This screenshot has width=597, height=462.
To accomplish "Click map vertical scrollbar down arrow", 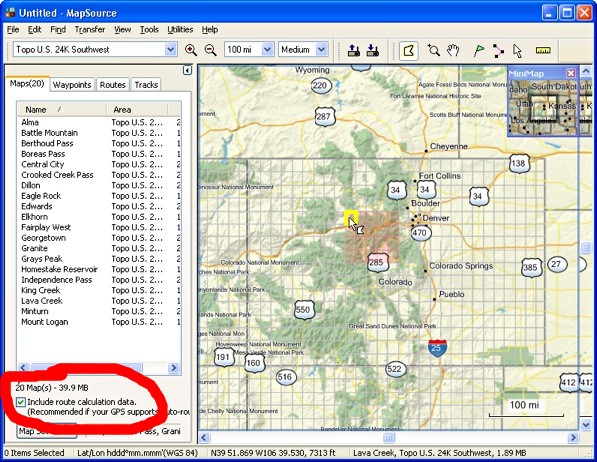I will [586, 424].
